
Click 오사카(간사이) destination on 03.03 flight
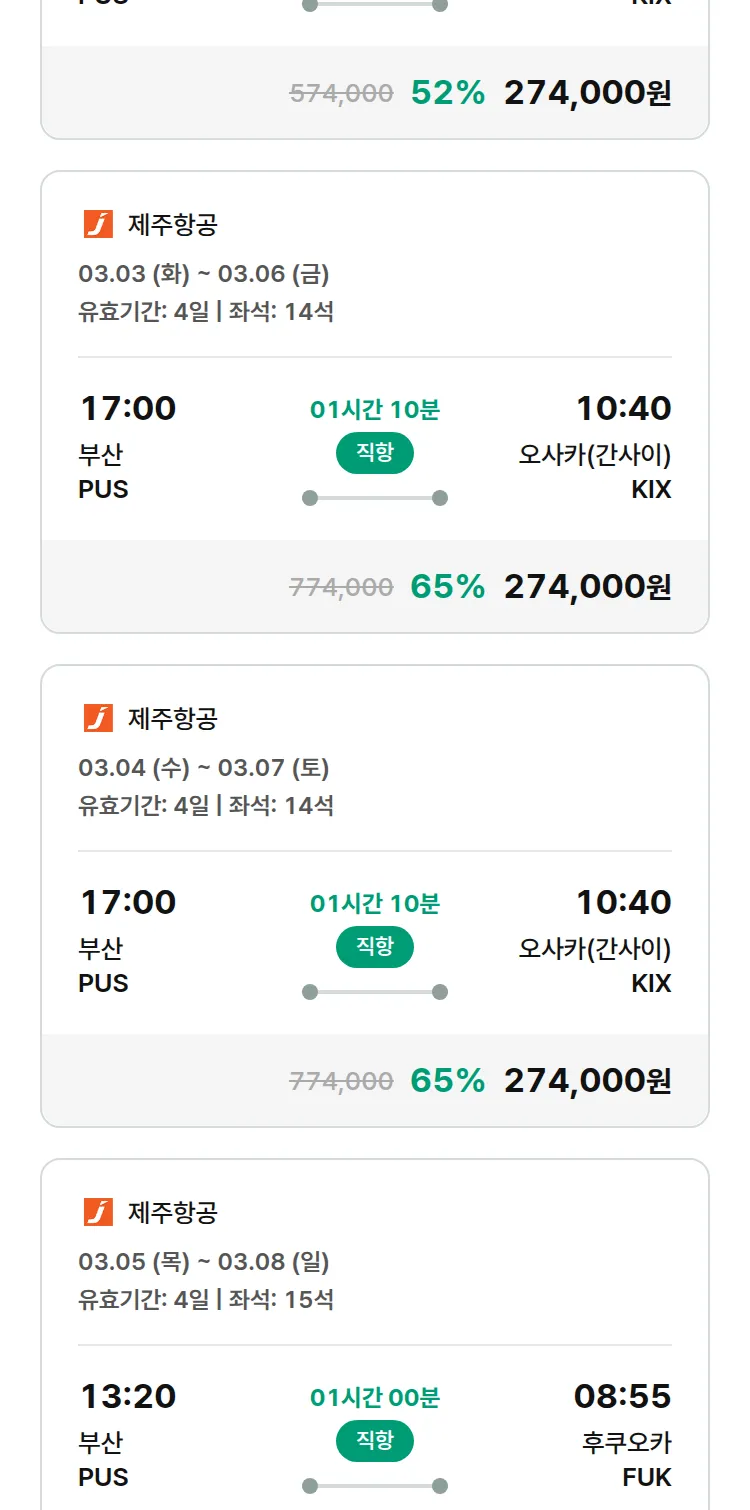[594, 455]
